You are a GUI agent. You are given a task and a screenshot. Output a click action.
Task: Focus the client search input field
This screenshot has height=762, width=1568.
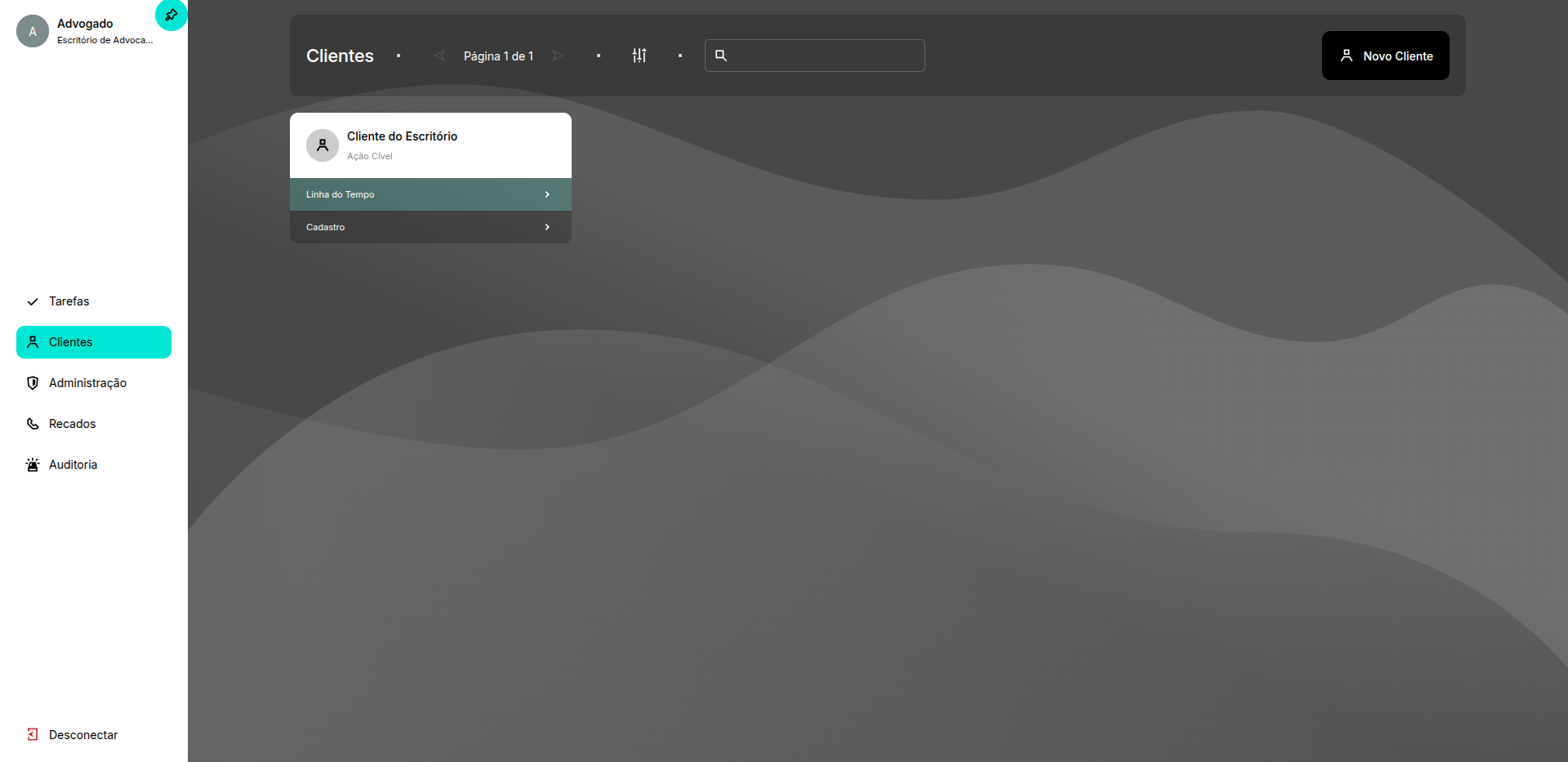(x=825, y=56)
